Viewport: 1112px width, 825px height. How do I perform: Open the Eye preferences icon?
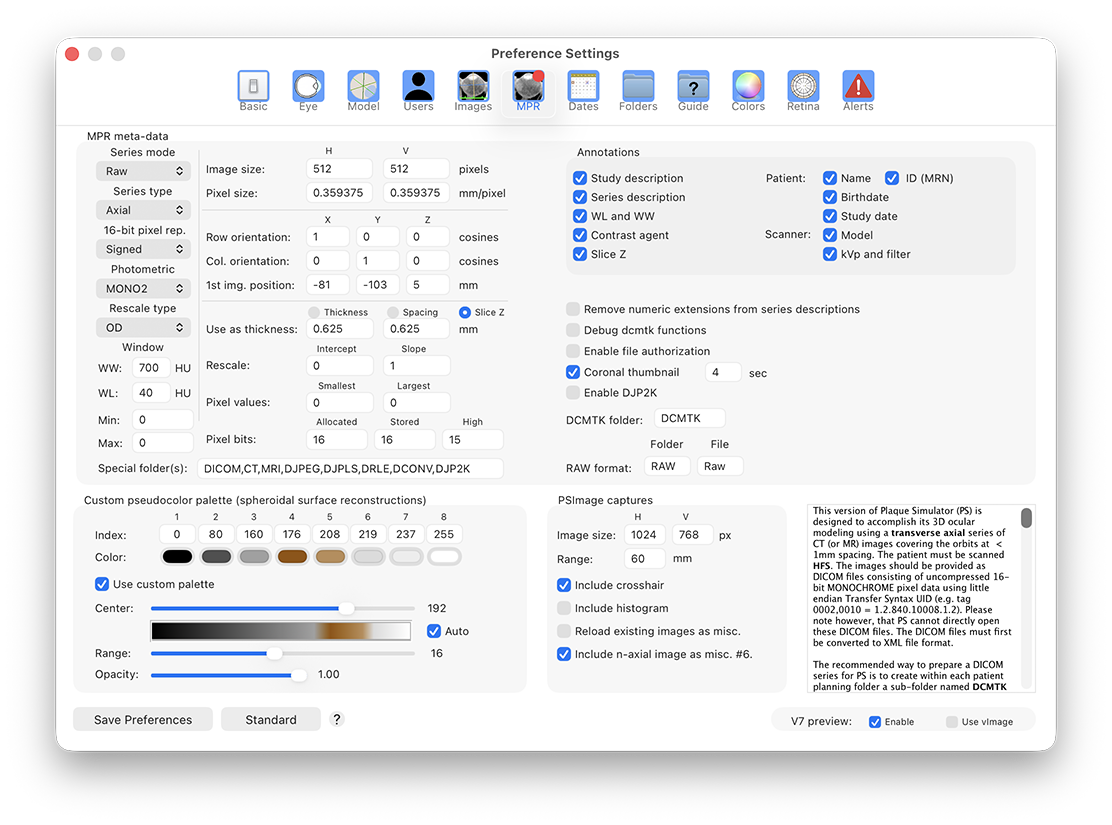(308, 90)
